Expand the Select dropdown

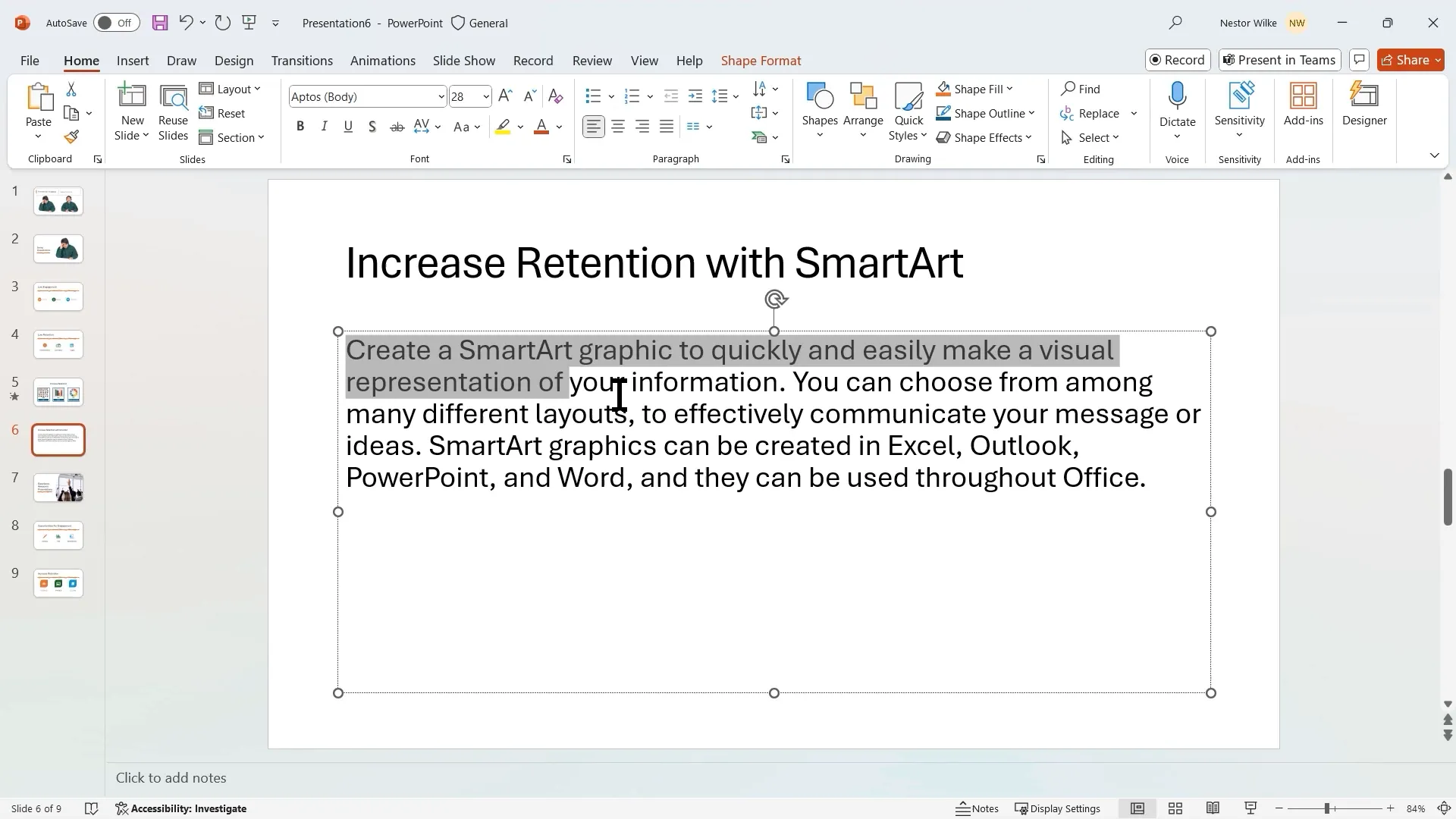1090,137
